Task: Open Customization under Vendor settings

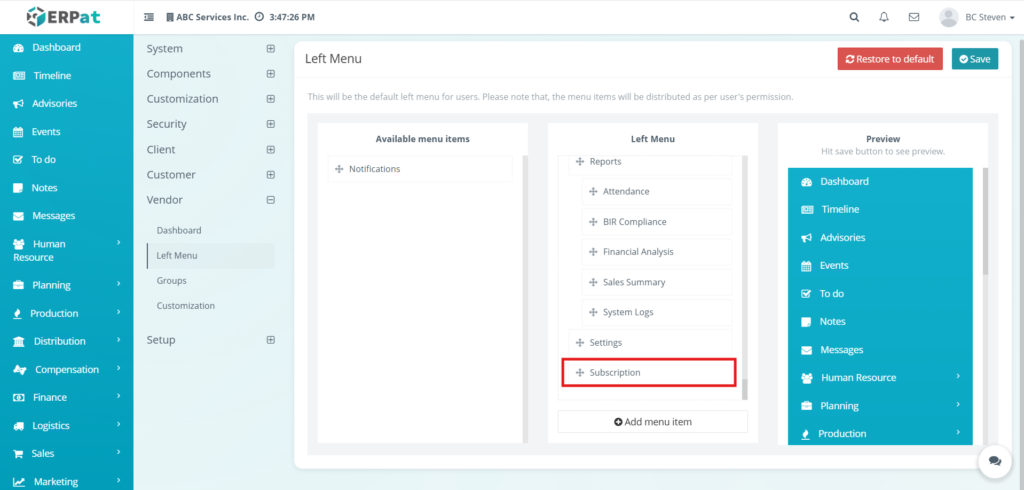Action: pos(186,306)
